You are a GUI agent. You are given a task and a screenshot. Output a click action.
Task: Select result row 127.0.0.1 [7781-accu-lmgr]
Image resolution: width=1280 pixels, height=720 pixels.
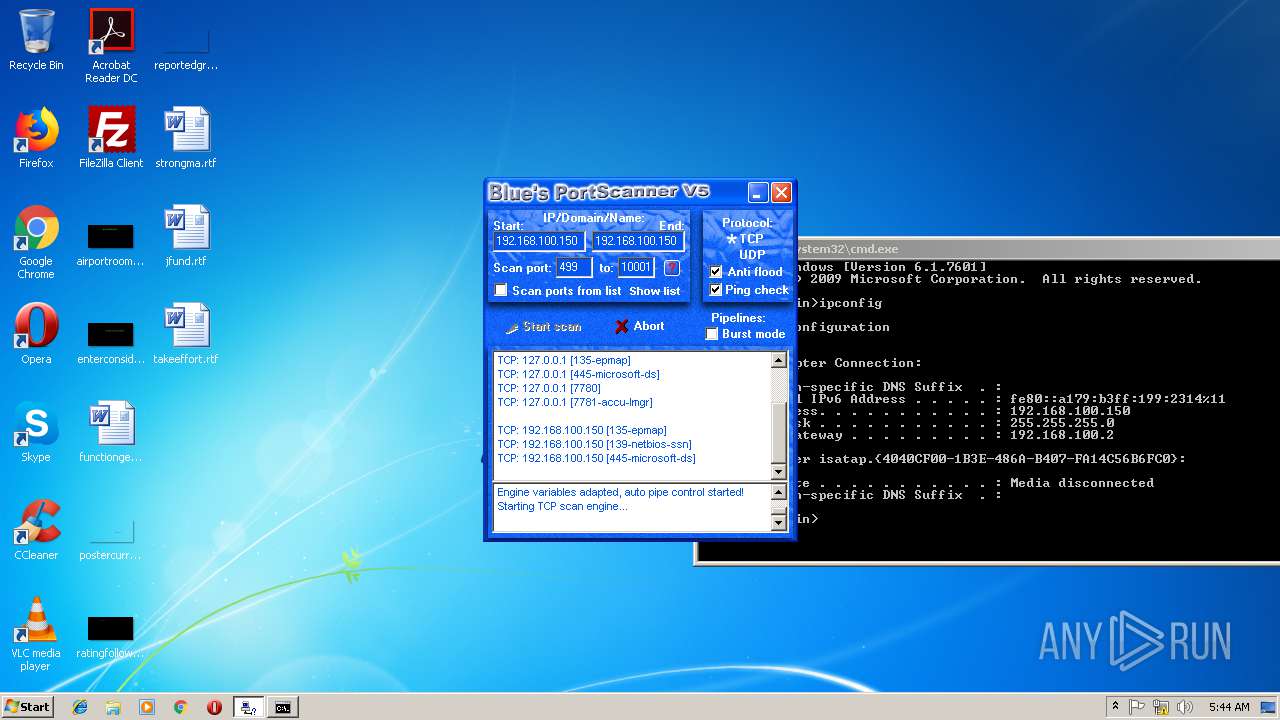tap(575, 402)
